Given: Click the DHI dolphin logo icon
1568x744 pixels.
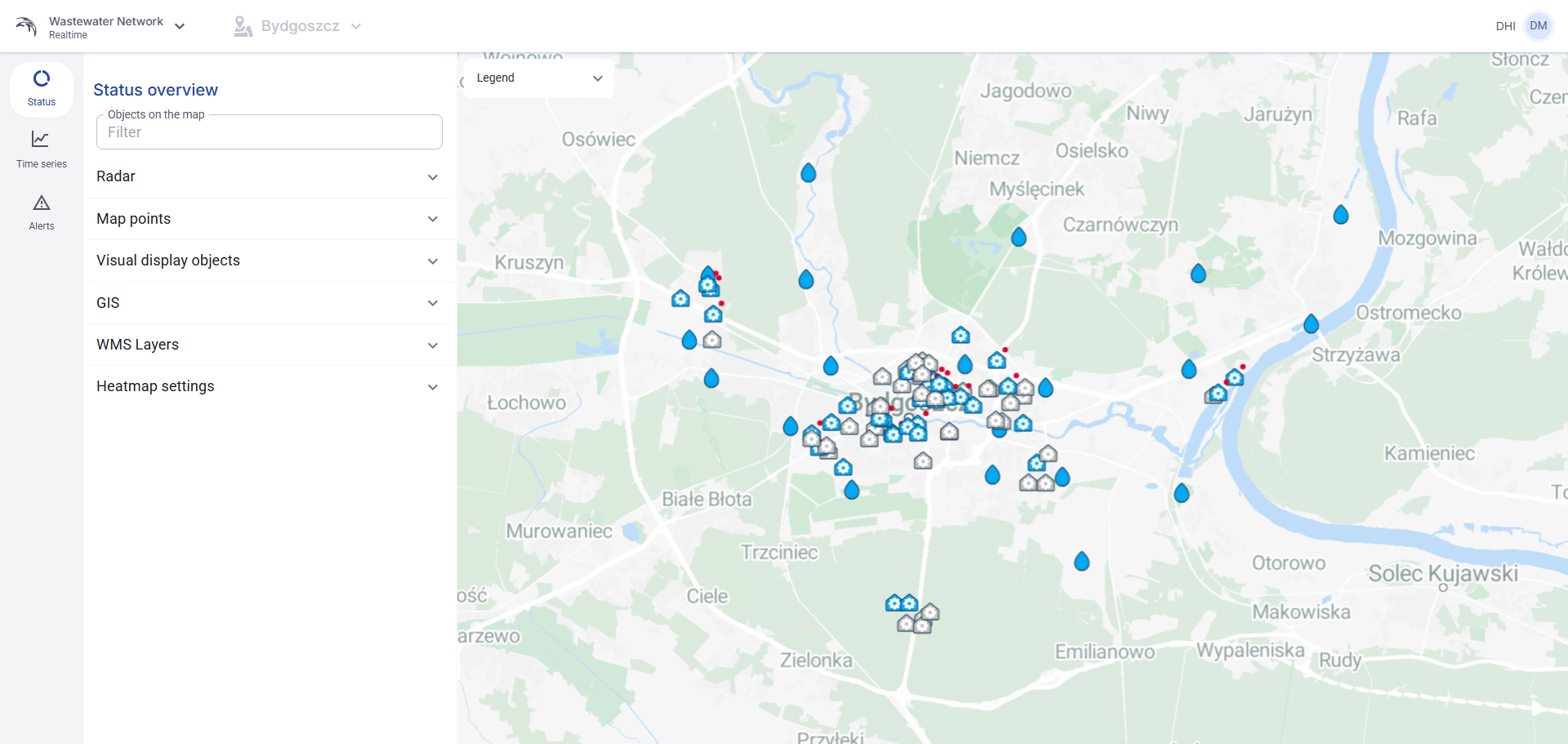Looking at the screenshot, I should pos(26,26).
